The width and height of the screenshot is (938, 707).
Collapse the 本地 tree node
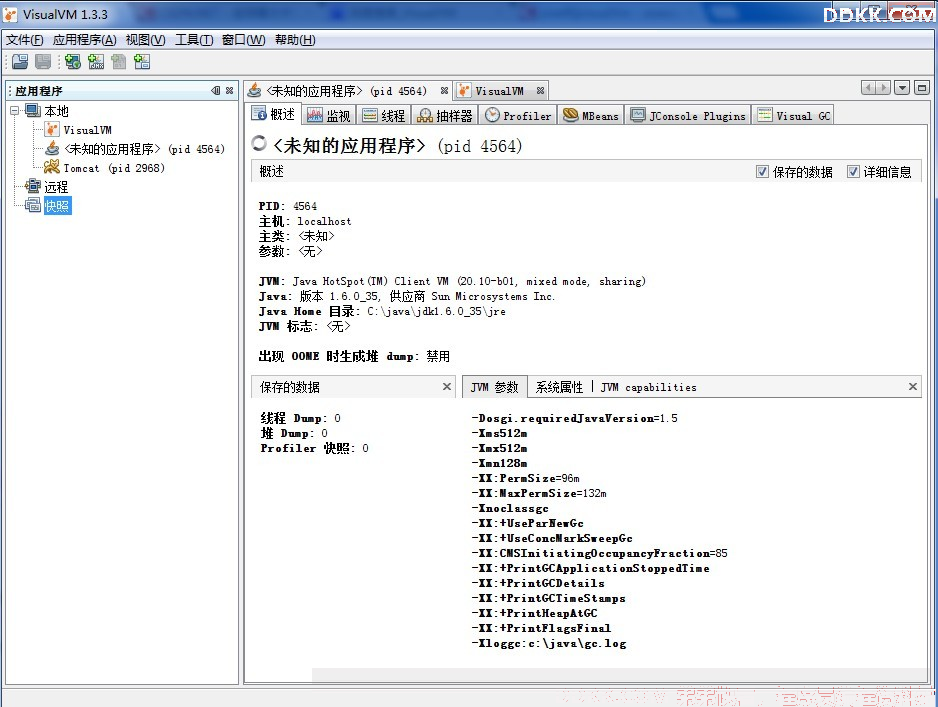pos(14,111)
